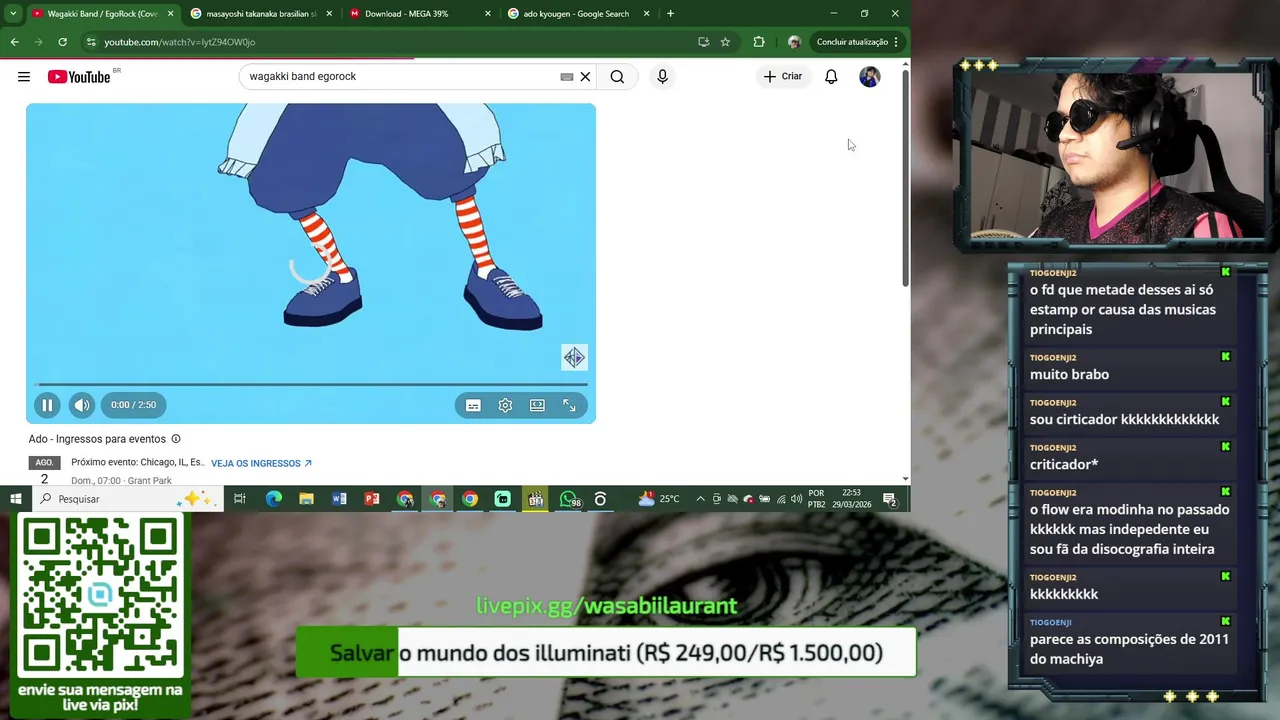
Task: Click the POR PTB2 language indicator
Action: coord(816,499)
